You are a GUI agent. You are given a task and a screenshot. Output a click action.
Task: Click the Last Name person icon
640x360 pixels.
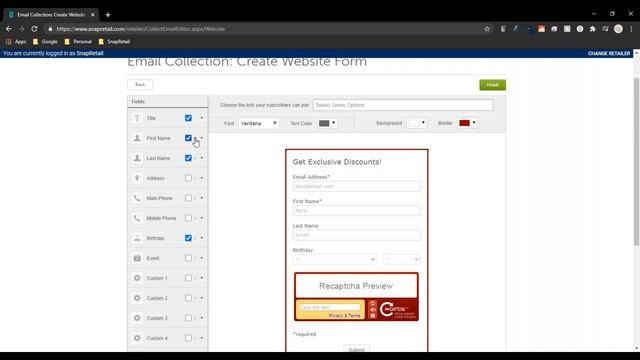pos(137,158)
